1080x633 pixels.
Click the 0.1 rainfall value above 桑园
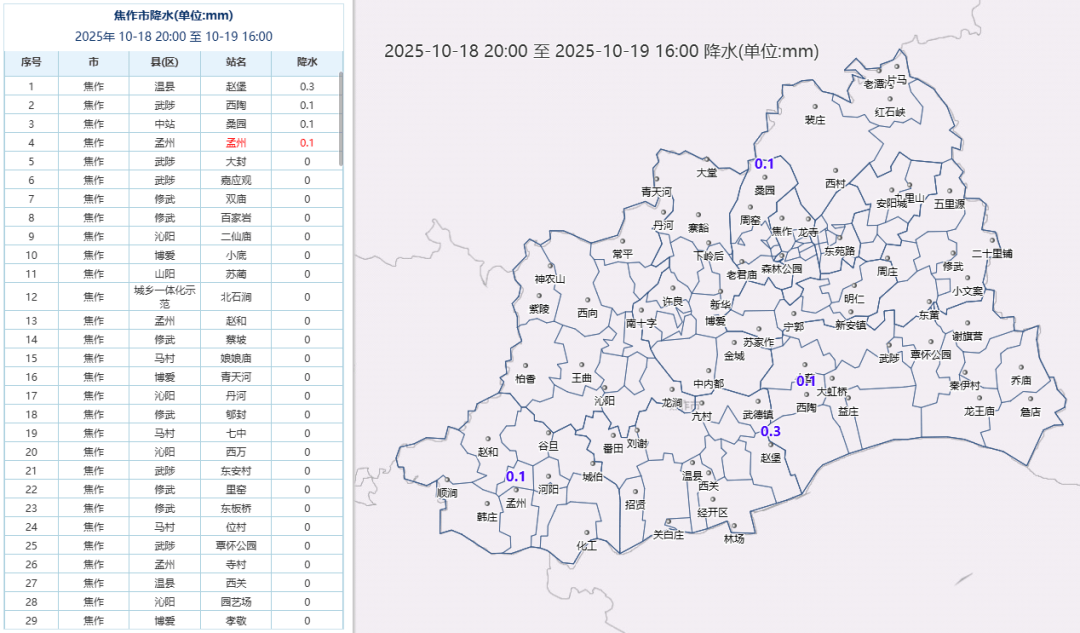point(764,164)
